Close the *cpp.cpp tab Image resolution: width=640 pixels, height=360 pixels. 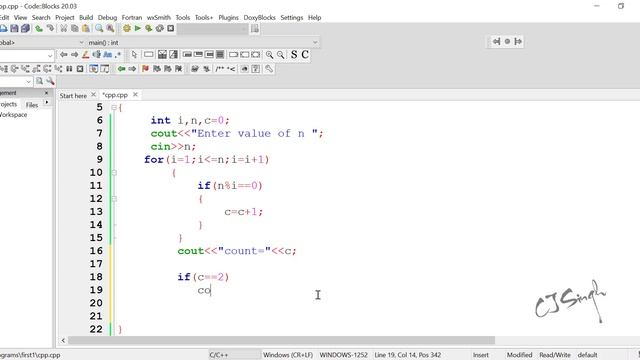pyautogui.click(x=135, y=95)
